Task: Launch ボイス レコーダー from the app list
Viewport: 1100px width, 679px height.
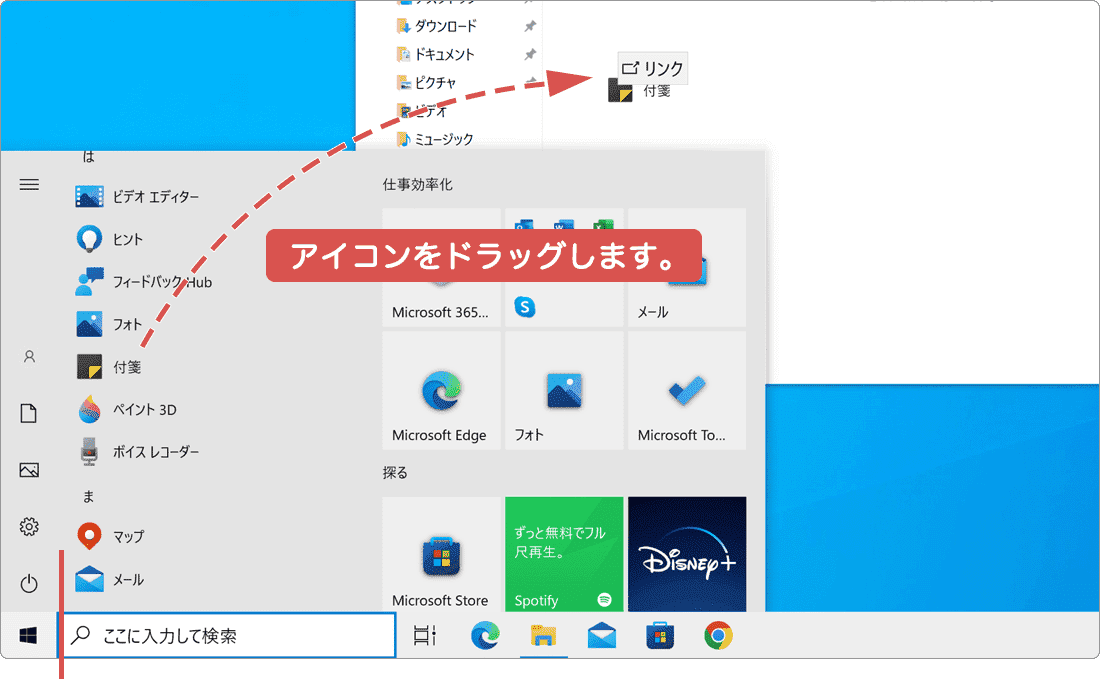Action: [140, 451]
